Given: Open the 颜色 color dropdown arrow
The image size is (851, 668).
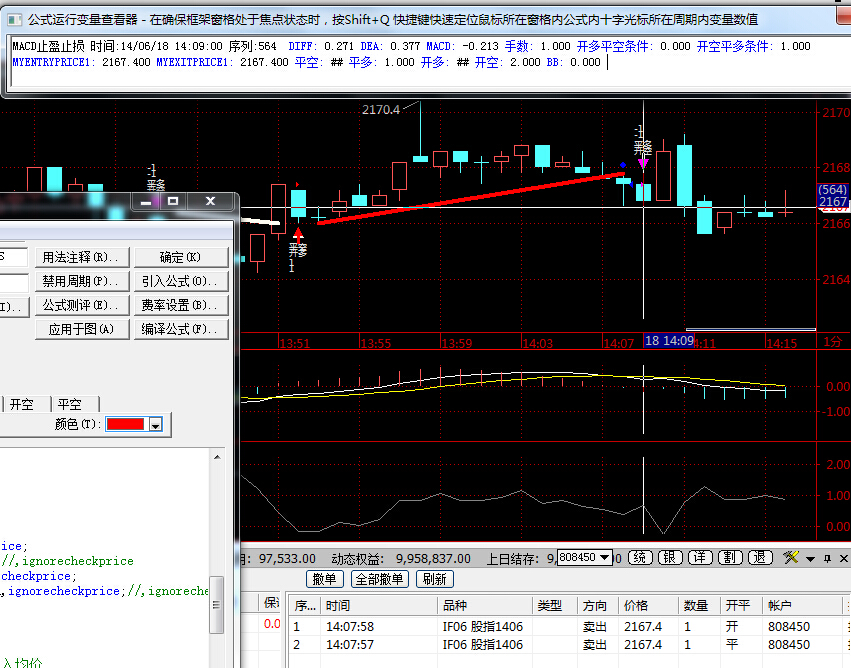Looking at the screenshot, I should [x=156, y=425].
